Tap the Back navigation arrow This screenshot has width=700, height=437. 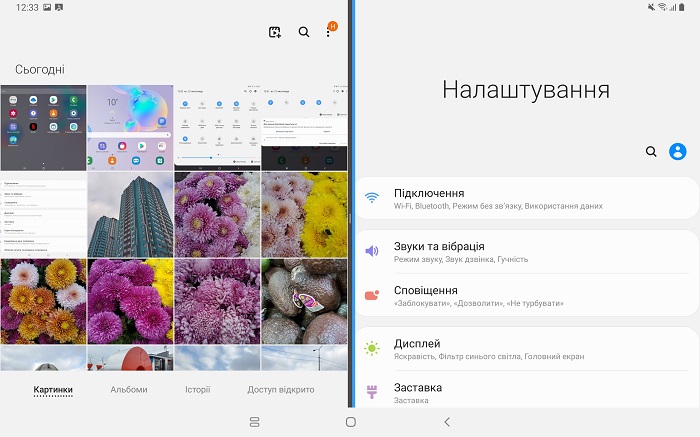(447, 422)
